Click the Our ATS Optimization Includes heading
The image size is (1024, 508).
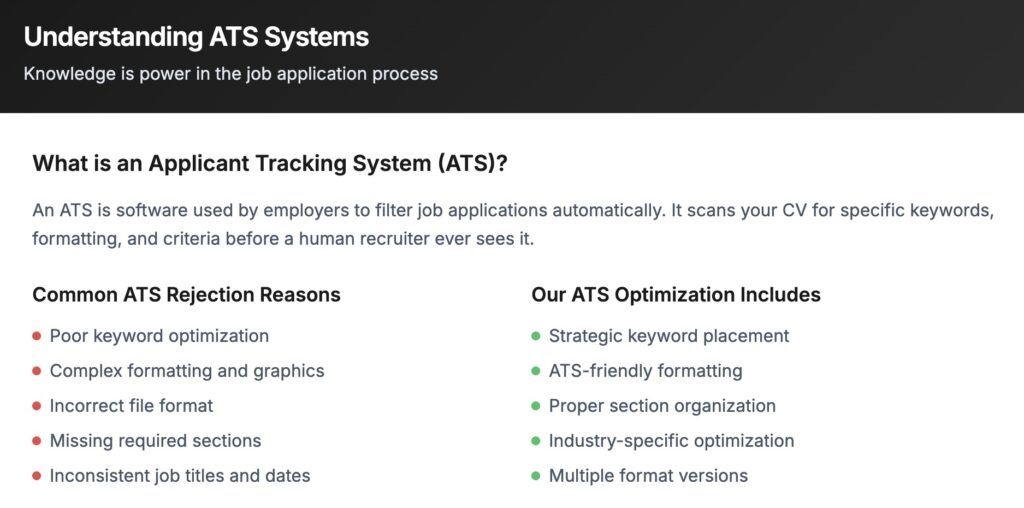(x=676, y=294)
